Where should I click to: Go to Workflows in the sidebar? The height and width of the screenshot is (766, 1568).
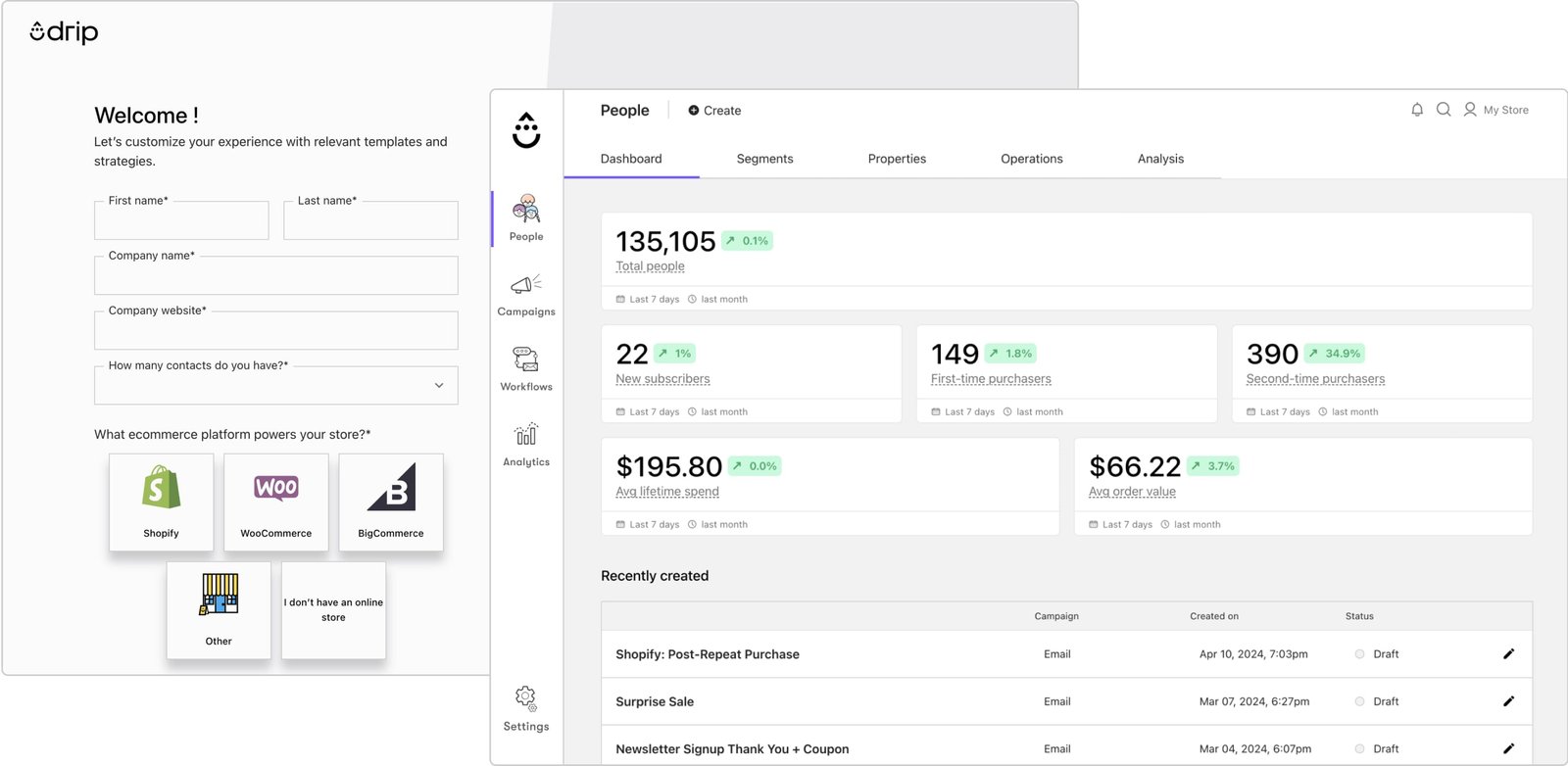526,368
